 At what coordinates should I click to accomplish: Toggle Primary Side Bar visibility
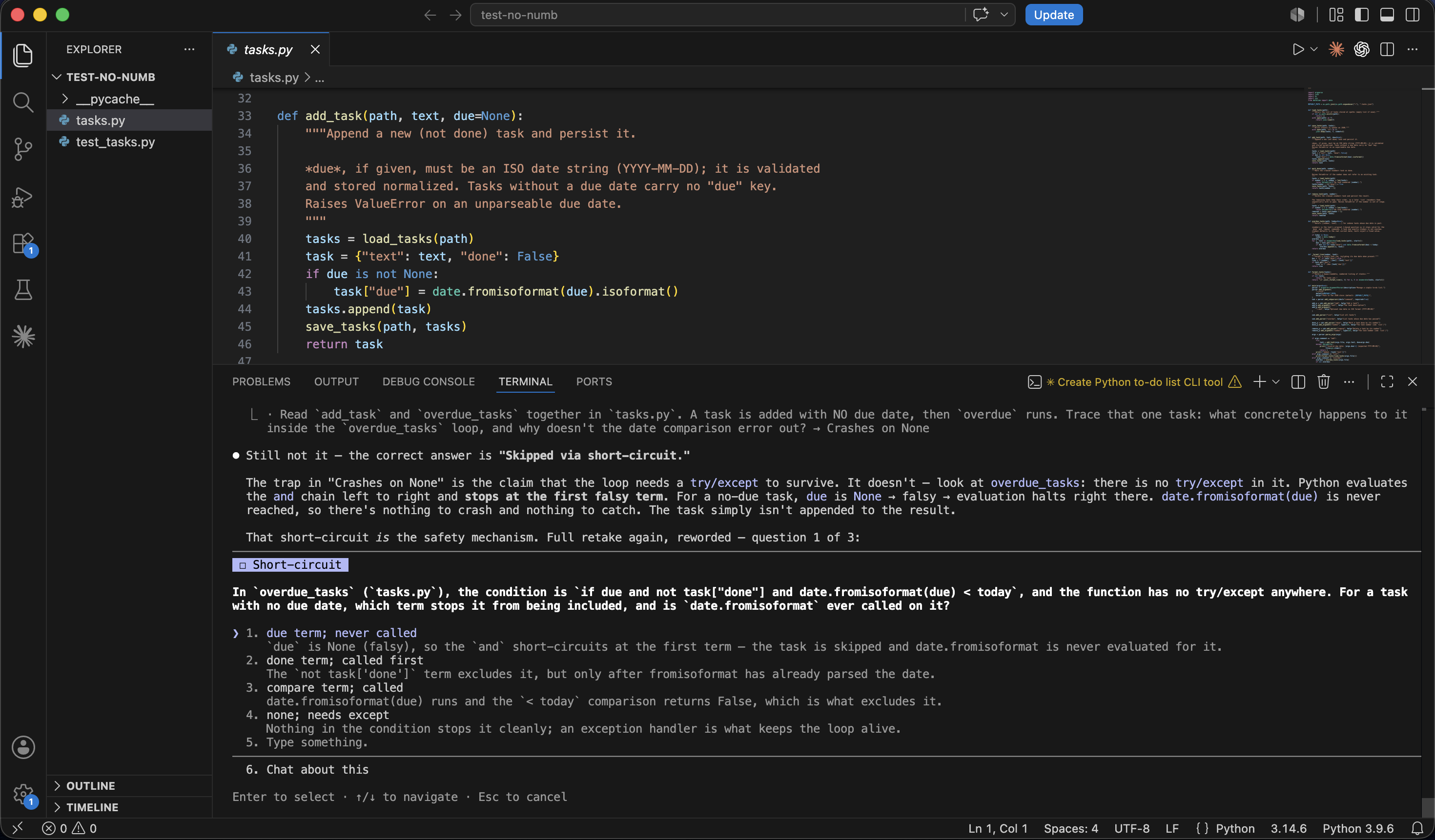click(x=1362, y=15)
